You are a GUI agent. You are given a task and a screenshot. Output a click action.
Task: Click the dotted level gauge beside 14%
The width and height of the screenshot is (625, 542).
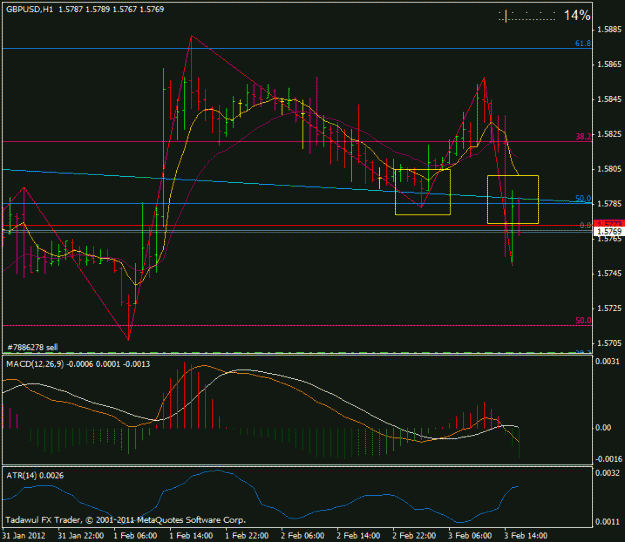point(527,16)
